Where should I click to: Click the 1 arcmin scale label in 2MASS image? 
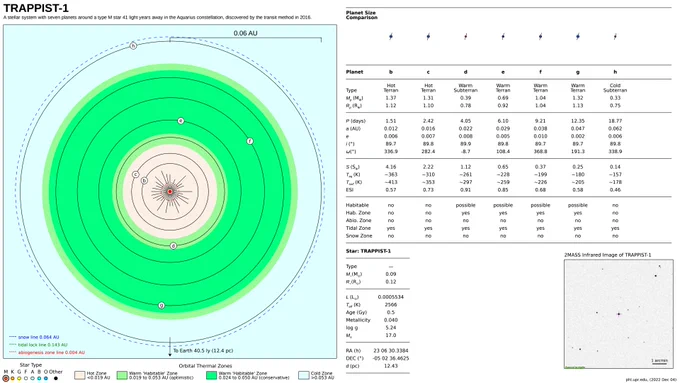[x=659, y=360]
